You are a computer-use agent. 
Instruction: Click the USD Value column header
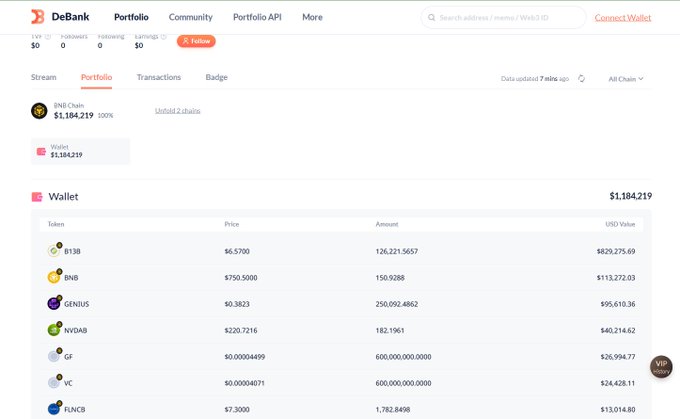point(620,224)
